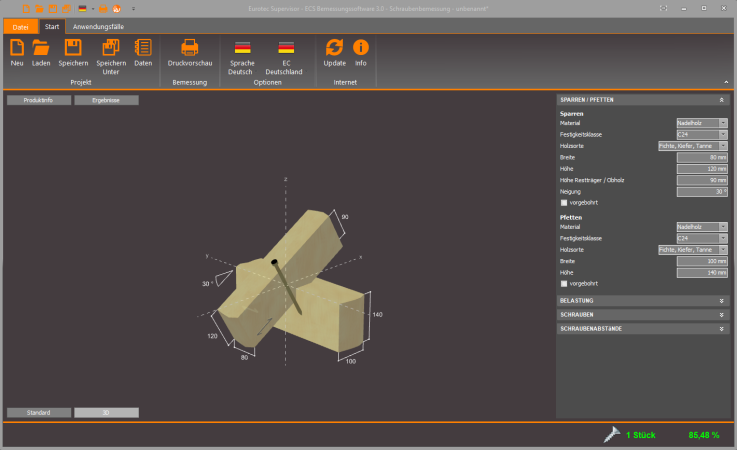
Task: Open Druckvorschau print preview
Action: point(190,48)
